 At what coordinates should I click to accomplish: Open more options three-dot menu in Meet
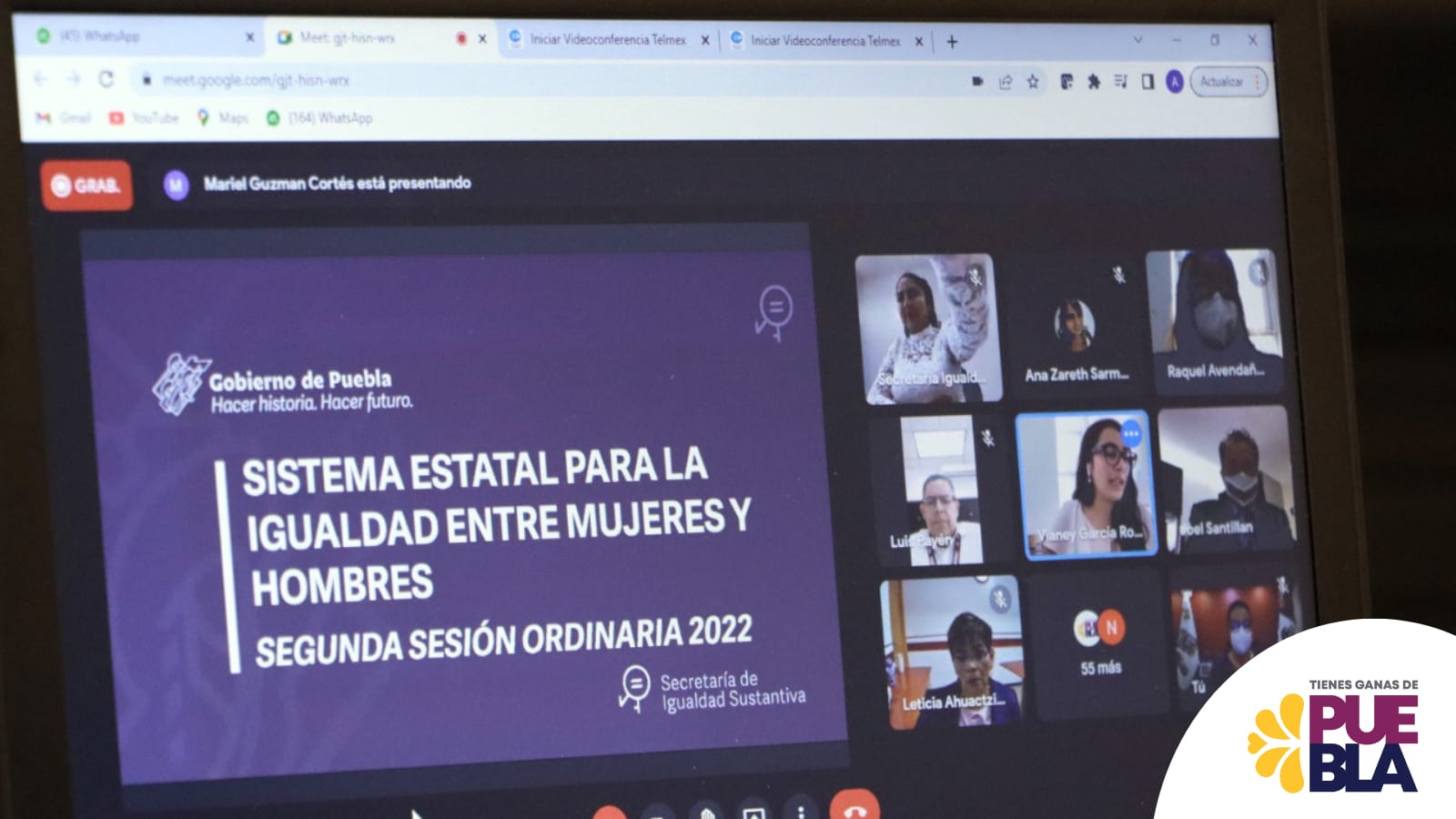click(x=801, y=810)
